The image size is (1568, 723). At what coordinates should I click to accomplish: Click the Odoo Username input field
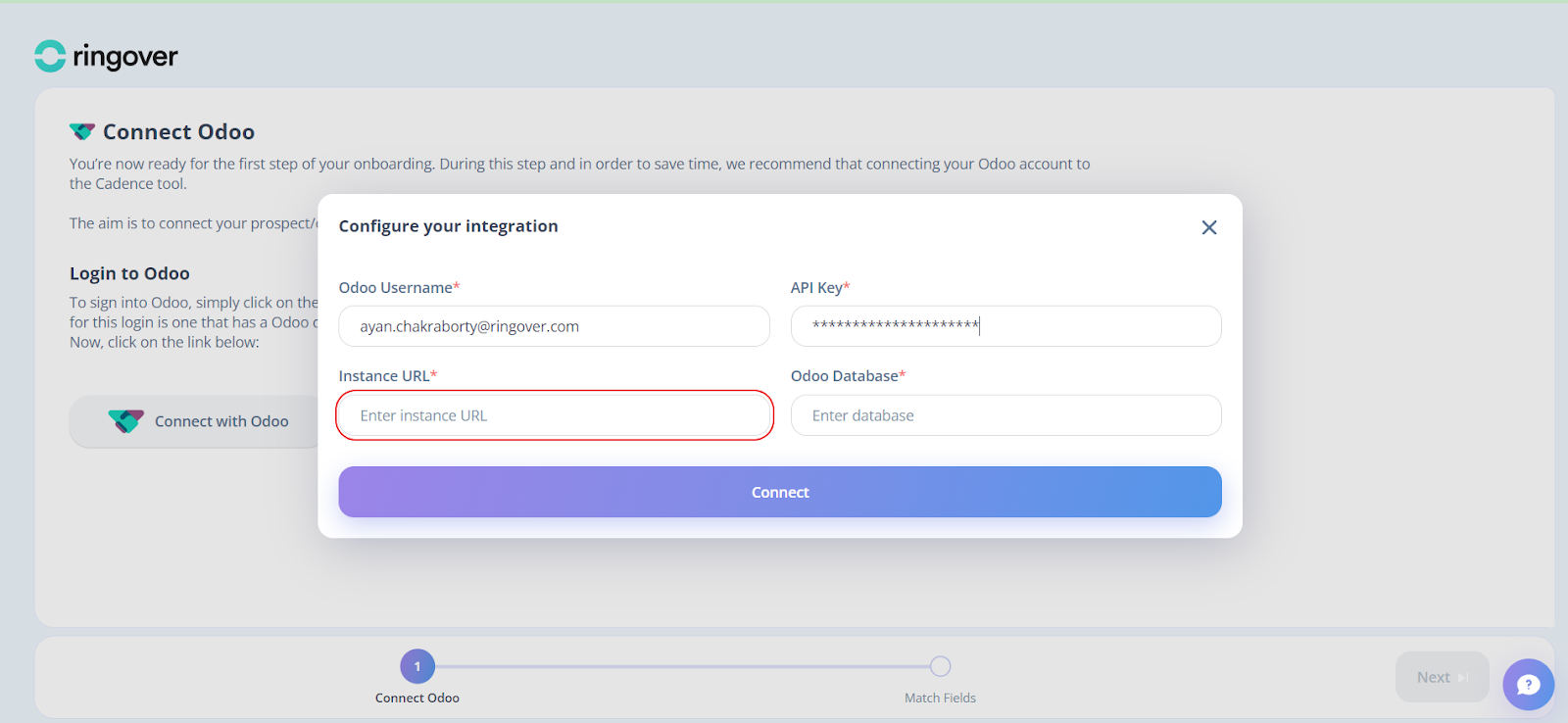(x=554, y=326)
